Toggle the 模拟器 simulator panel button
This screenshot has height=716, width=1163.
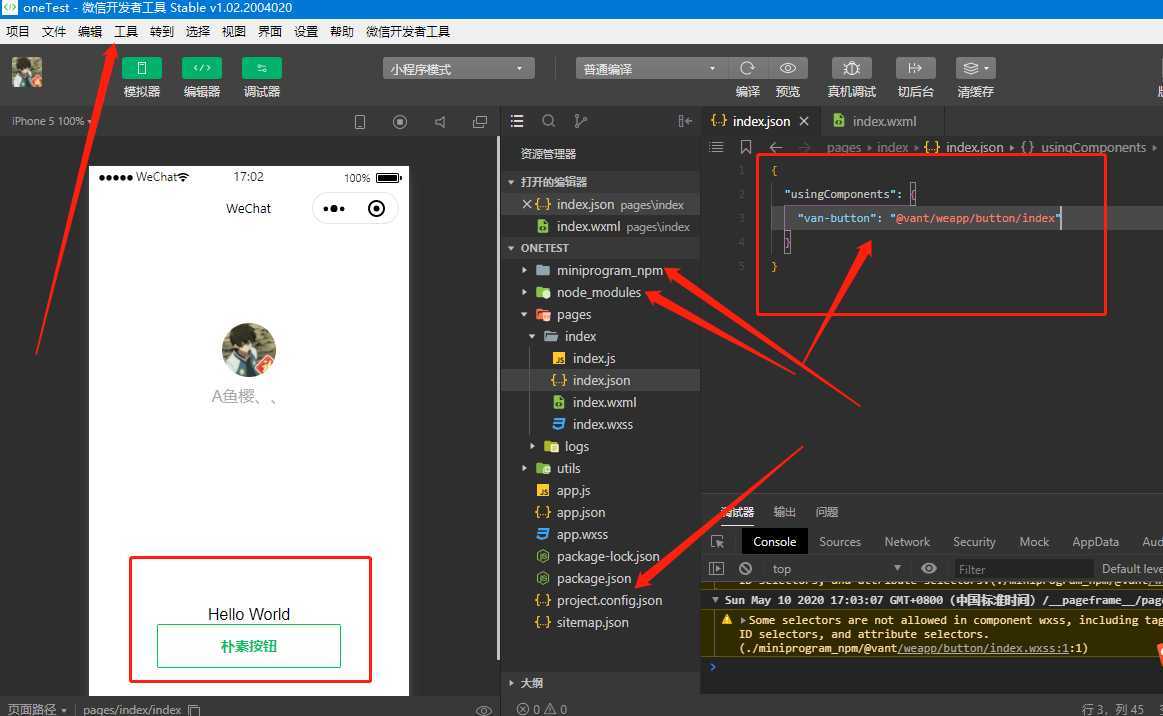(x=142, y=68)
